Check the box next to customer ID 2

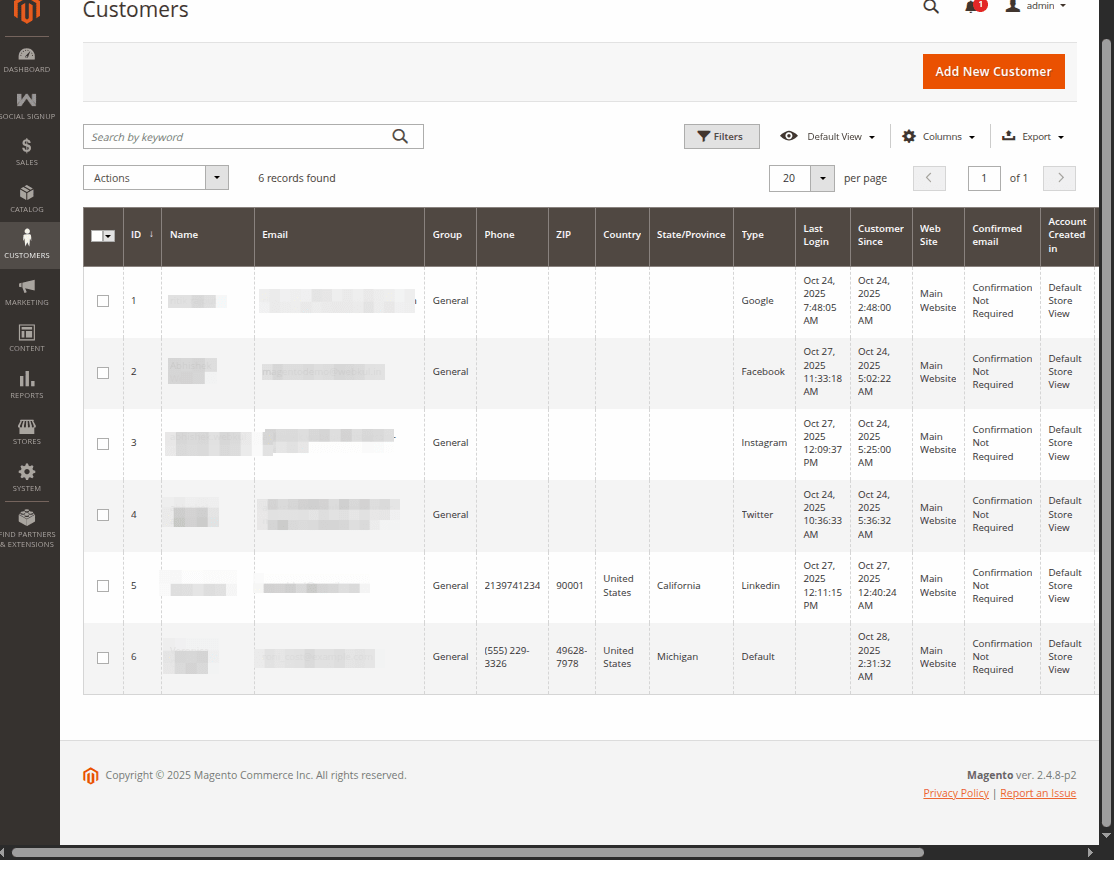[103, 372]
